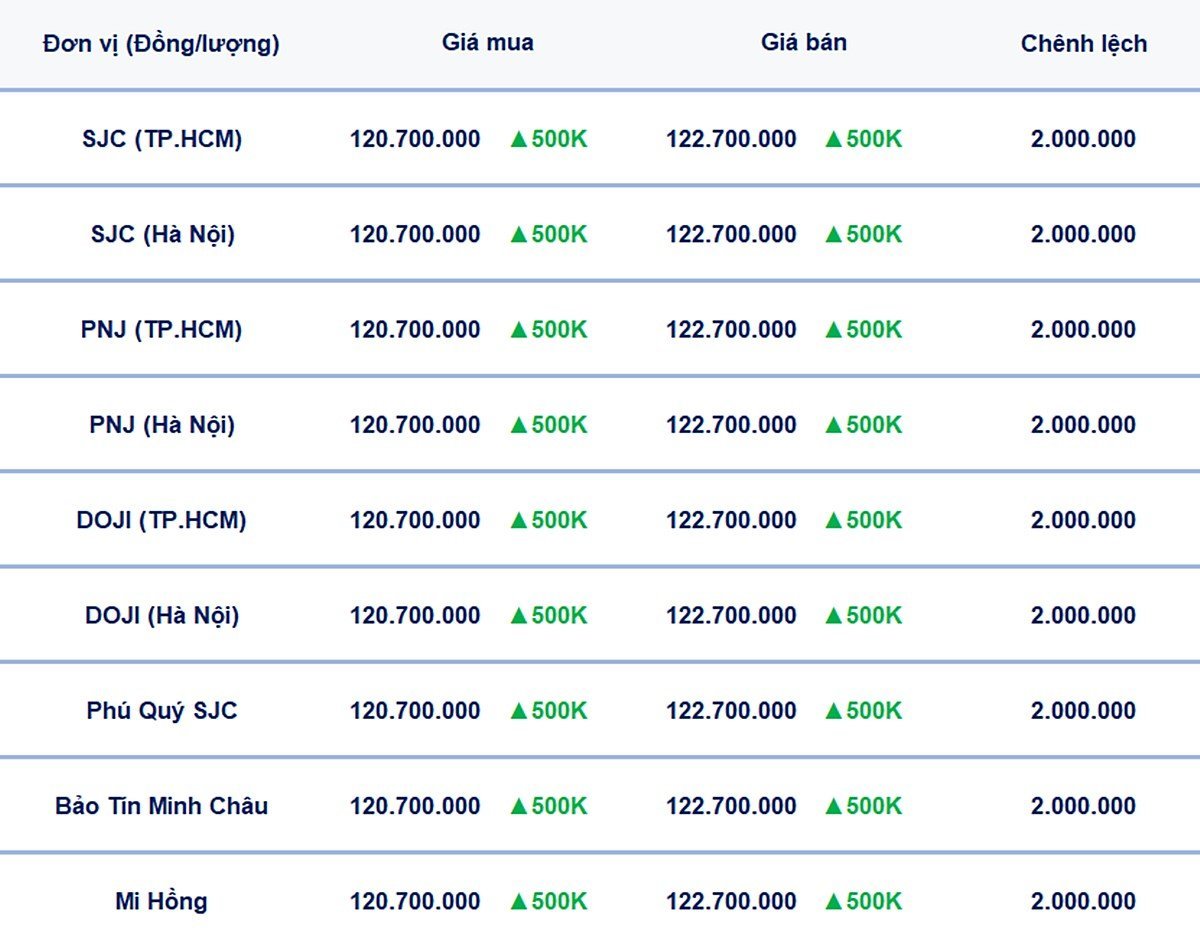
Task: Click Bảo Tín Minh Châu sell-price ▲500K indicator
Action: 864,806
